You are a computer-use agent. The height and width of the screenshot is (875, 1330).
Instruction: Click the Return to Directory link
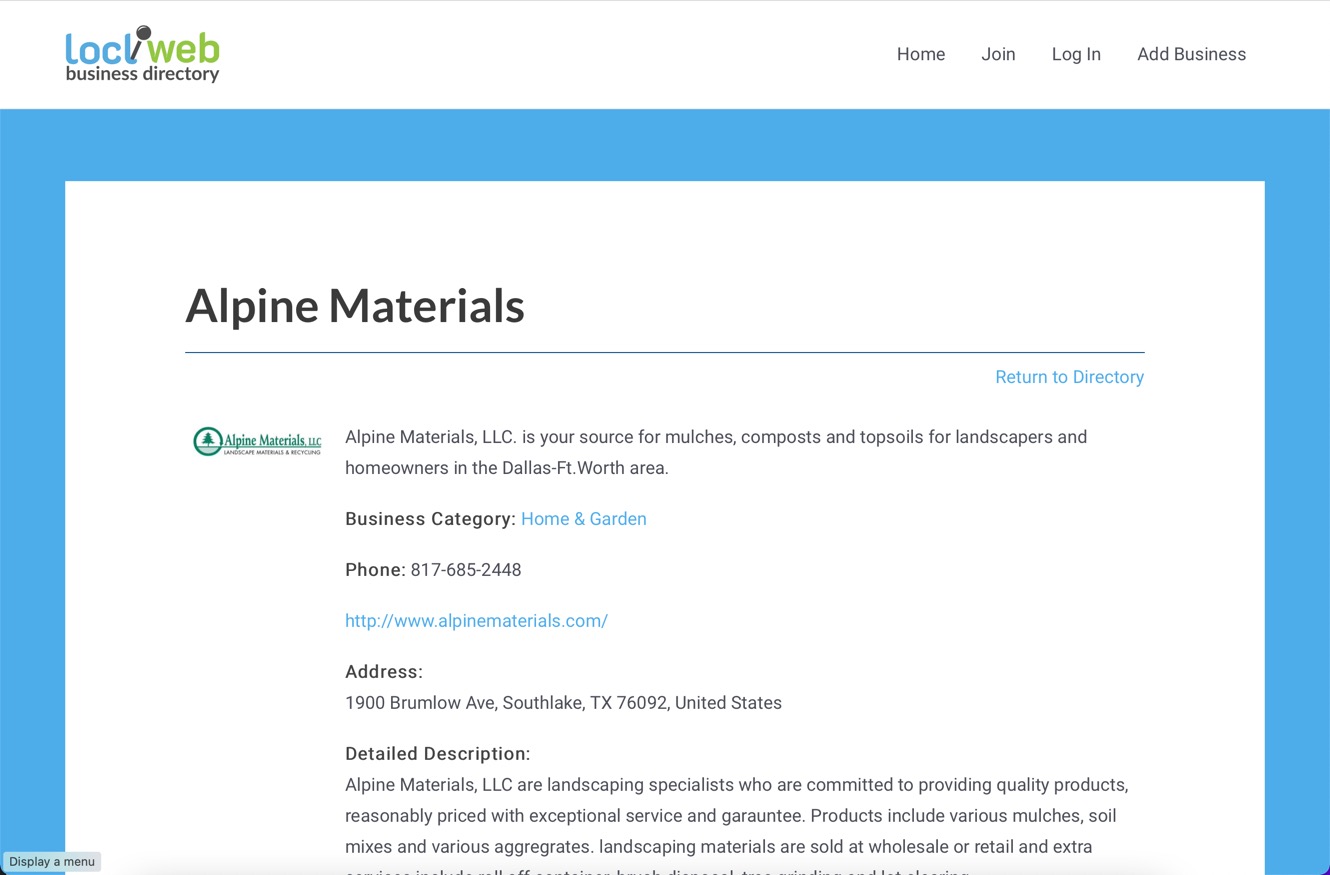[x=1069, y=377]
